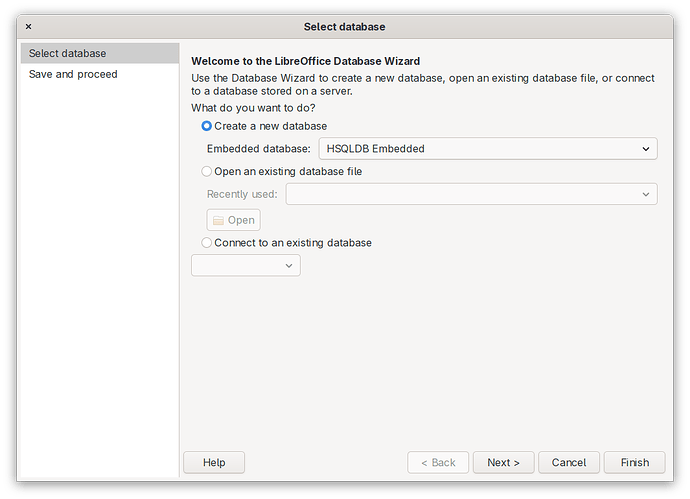Click the Finish button
The height and width of the screenshot is (499, 690).
tap(635, 462)
